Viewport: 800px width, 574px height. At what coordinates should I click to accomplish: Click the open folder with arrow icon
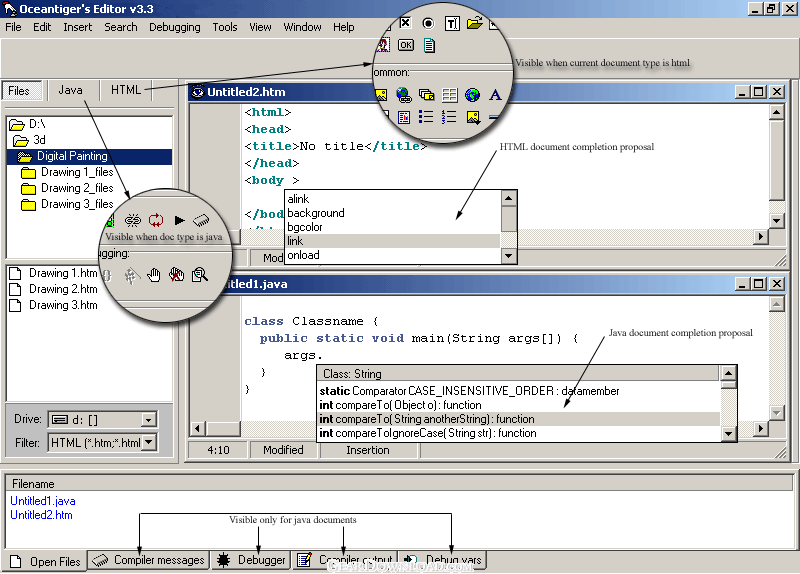click(x=474, y=23)
